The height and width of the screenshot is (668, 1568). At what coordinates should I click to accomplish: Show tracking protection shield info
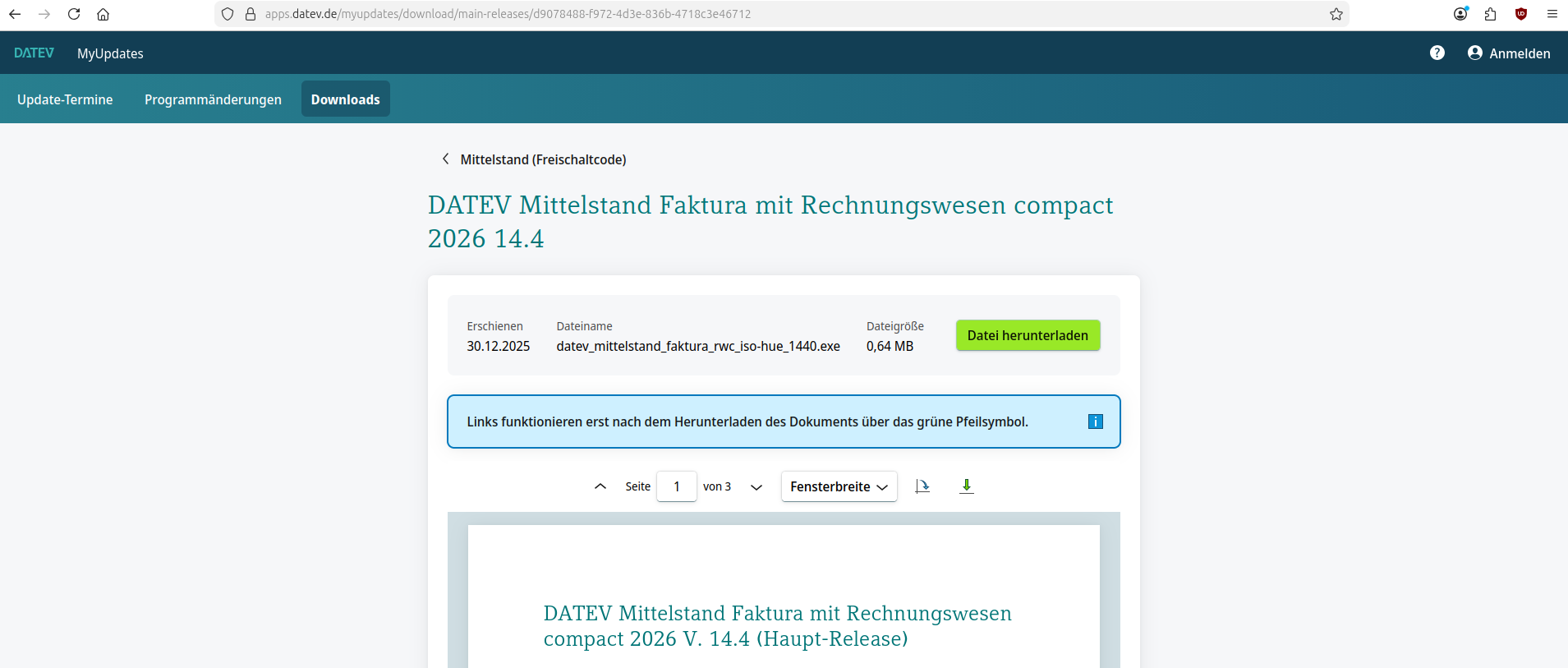click(228, 14)
